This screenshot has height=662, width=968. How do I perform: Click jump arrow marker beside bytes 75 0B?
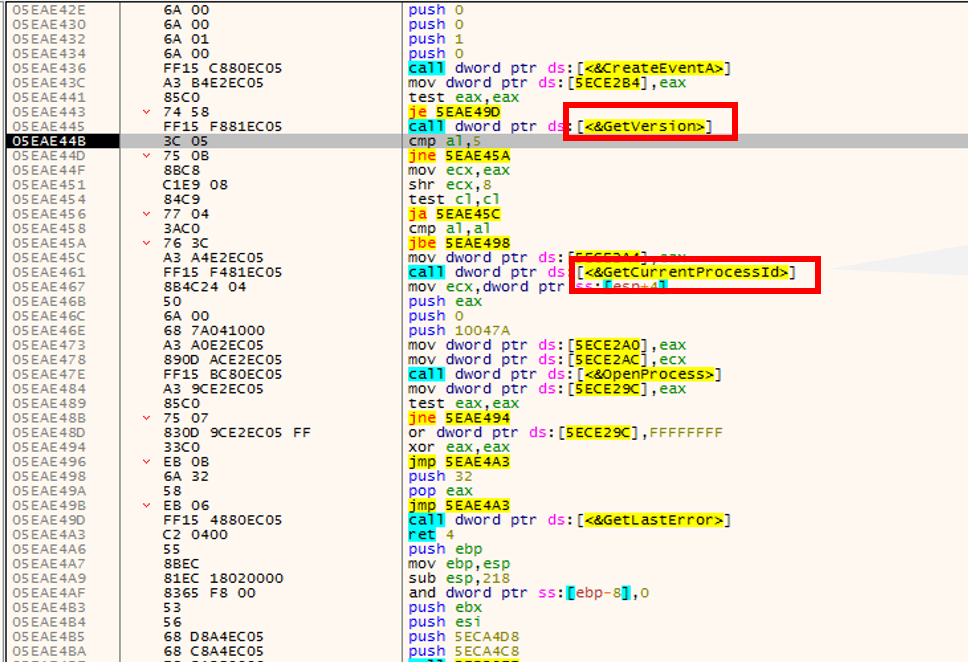(x=146, y=156)
